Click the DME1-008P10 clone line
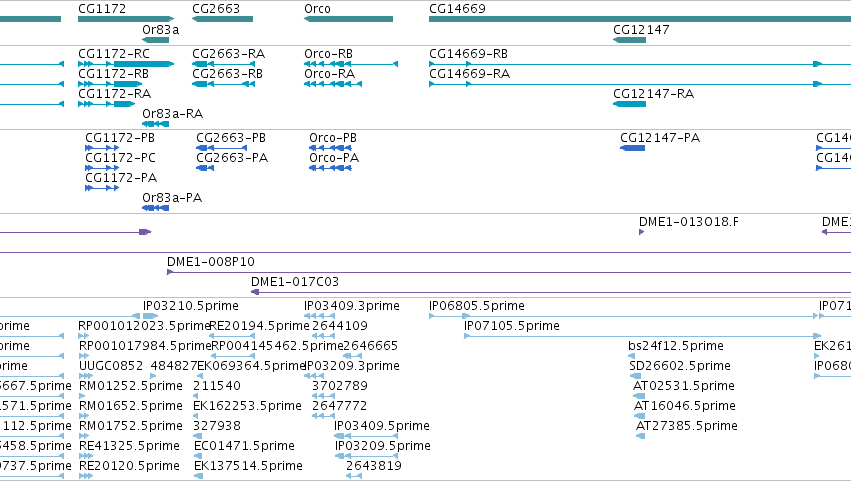 tap(509, 272)
